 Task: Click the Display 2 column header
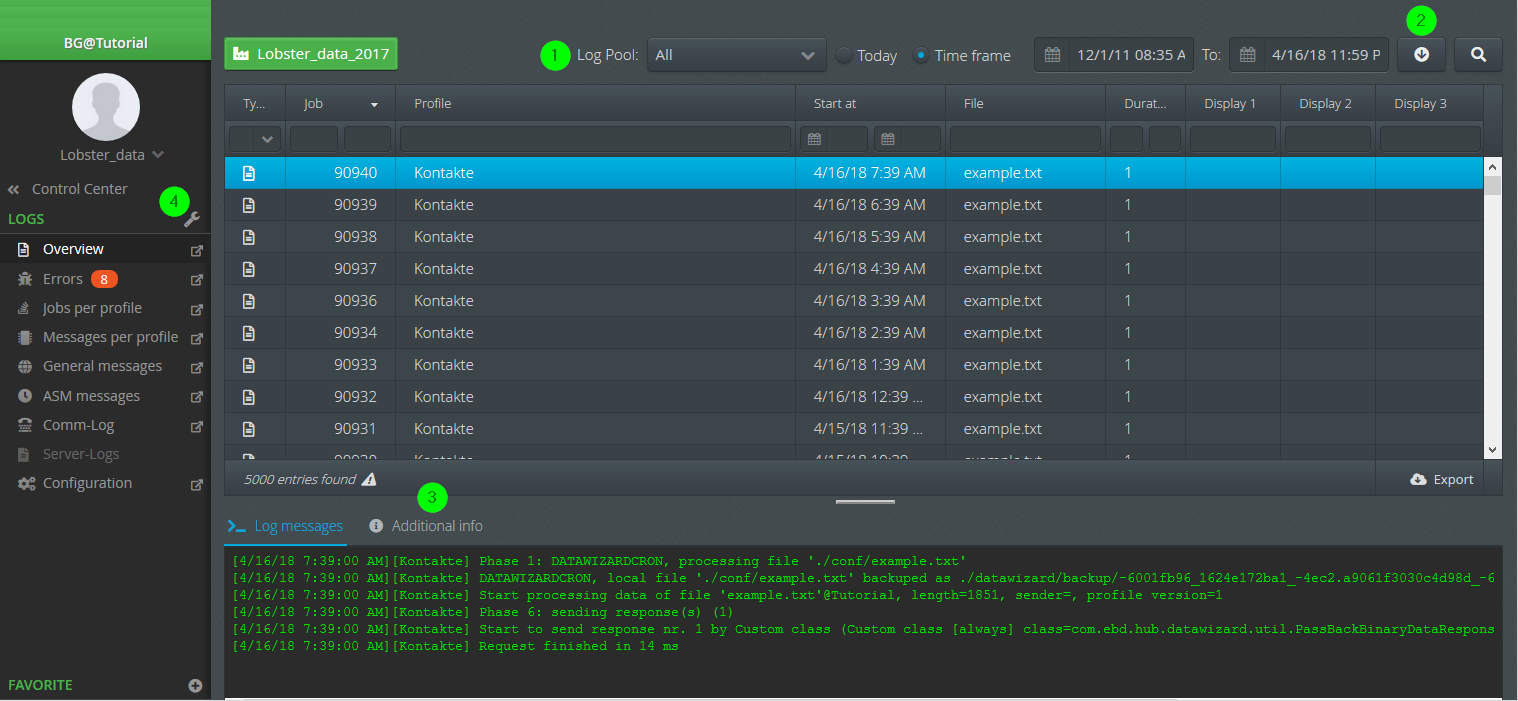tap(1328, 104)
